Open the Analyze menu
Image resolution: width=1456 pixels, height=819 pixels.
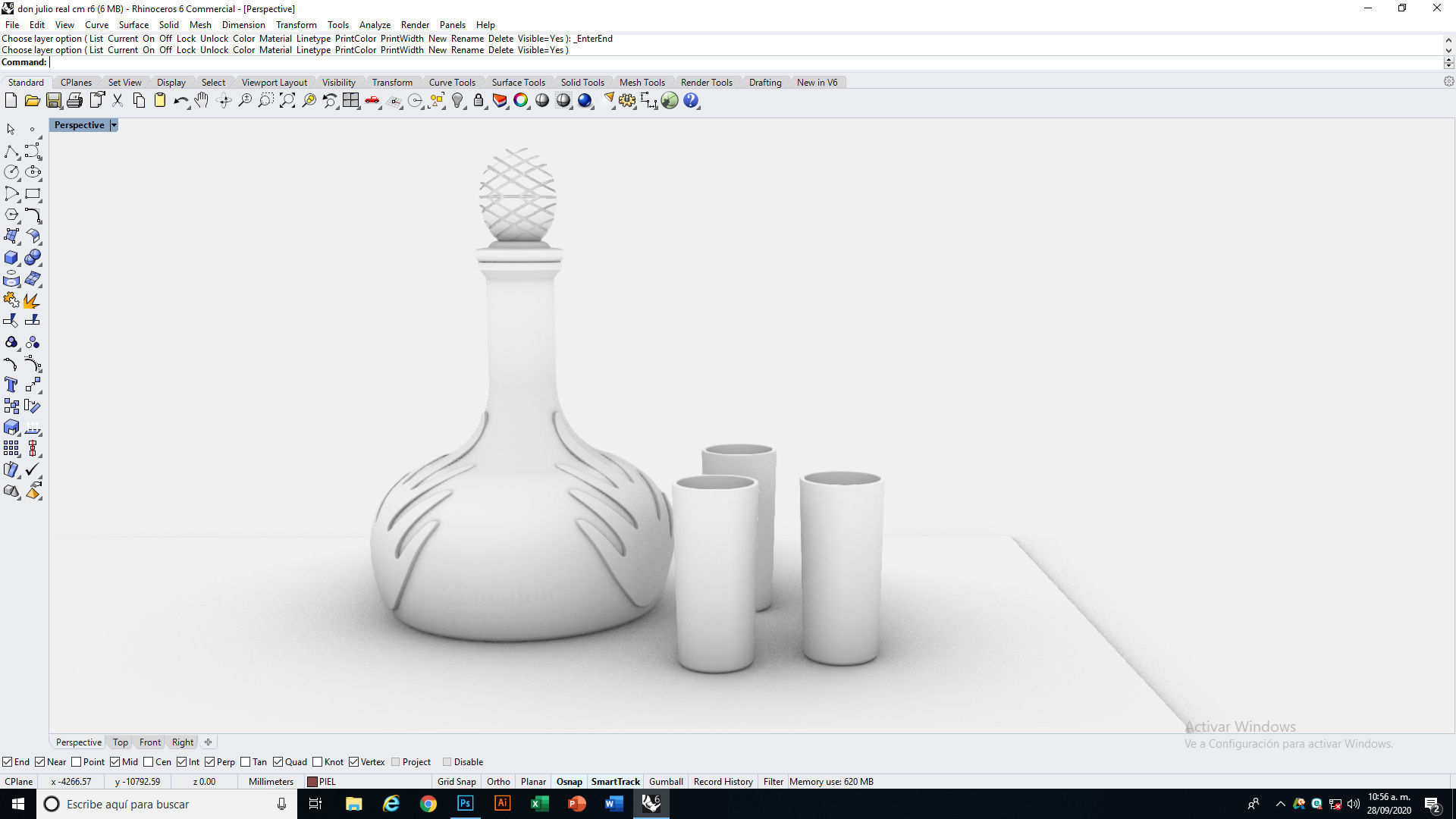pyautogui.click(x=375, y=25)
